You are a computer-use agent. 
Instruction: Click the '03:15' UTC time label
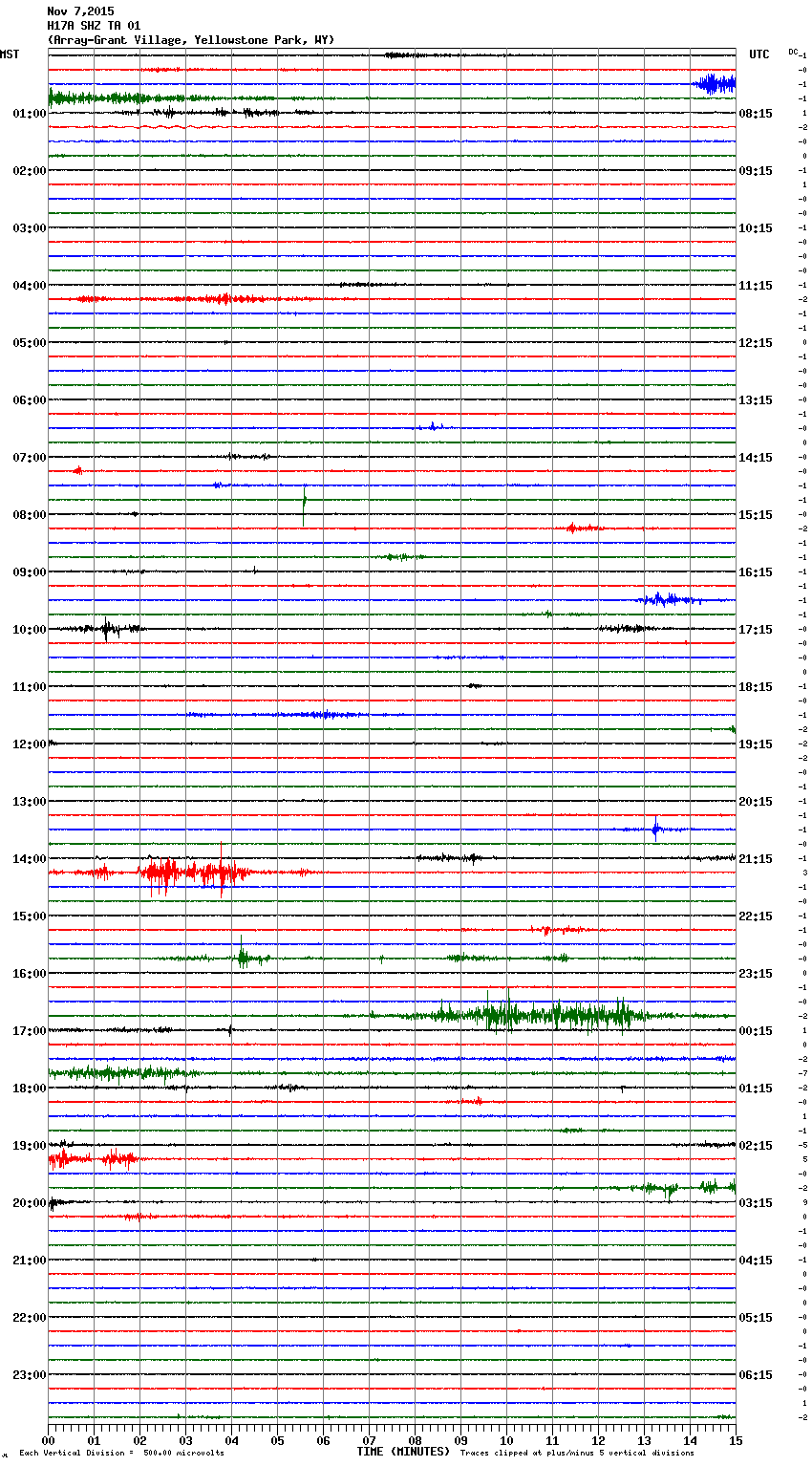tap(756, 1203)
